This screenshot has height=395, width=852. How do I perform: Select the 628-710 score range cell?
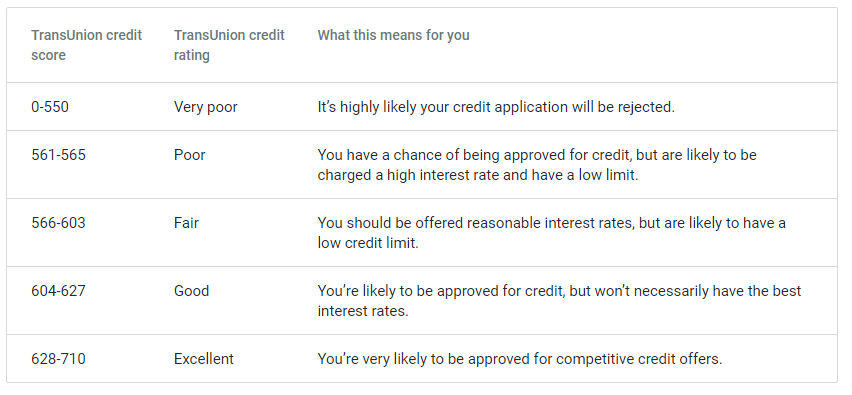pos(58,359)
